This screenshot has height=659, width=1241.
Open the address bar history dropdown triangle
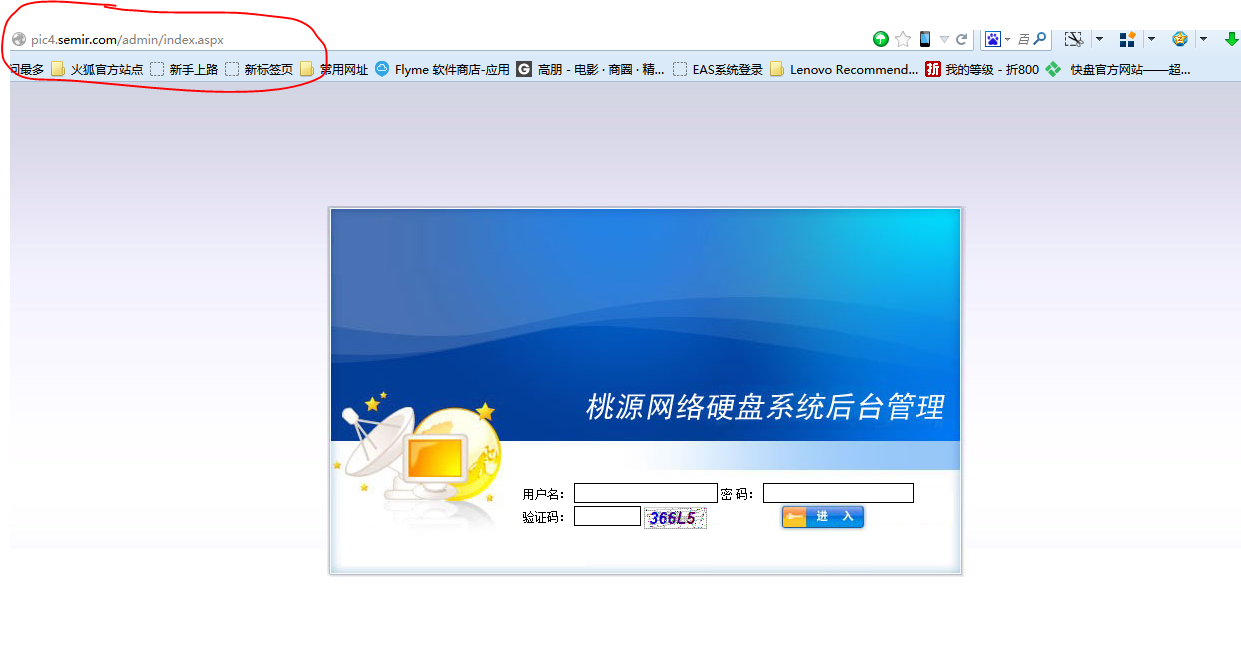[x=944, y=40]
